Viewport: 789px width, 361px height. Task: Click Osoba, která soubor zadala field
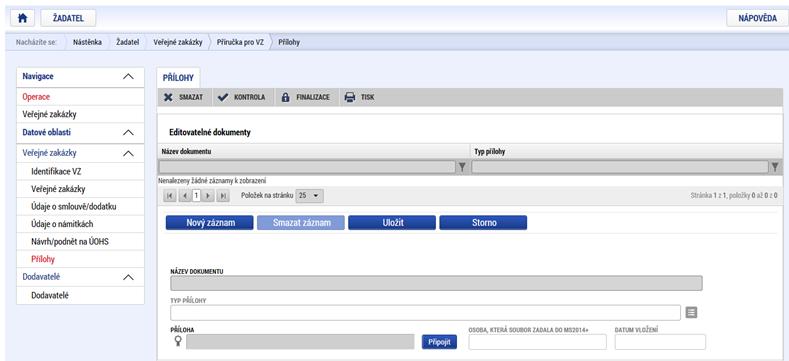[x=537, y=342]
